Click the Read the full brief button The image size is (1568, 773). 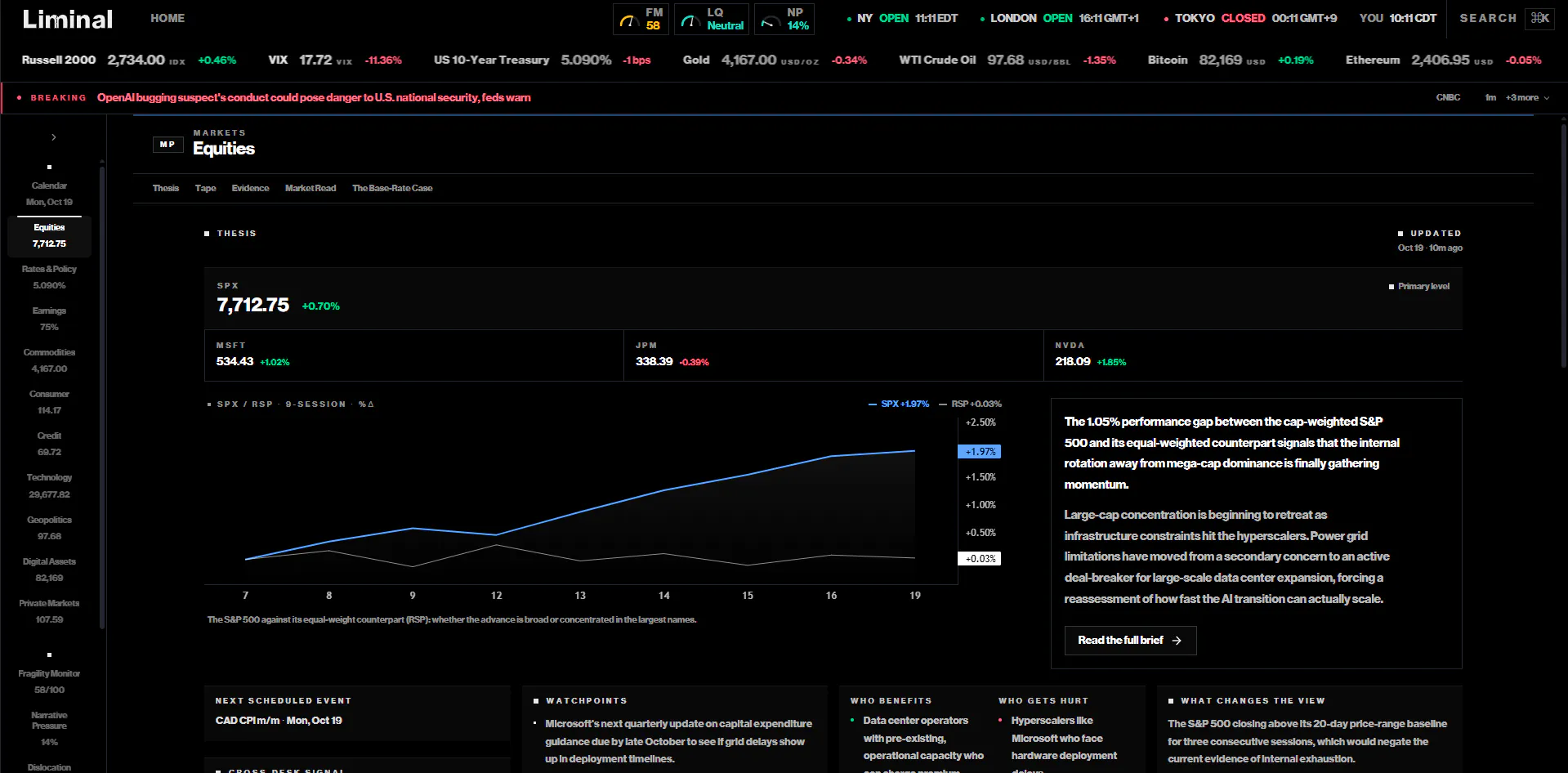coord(1130,641)
